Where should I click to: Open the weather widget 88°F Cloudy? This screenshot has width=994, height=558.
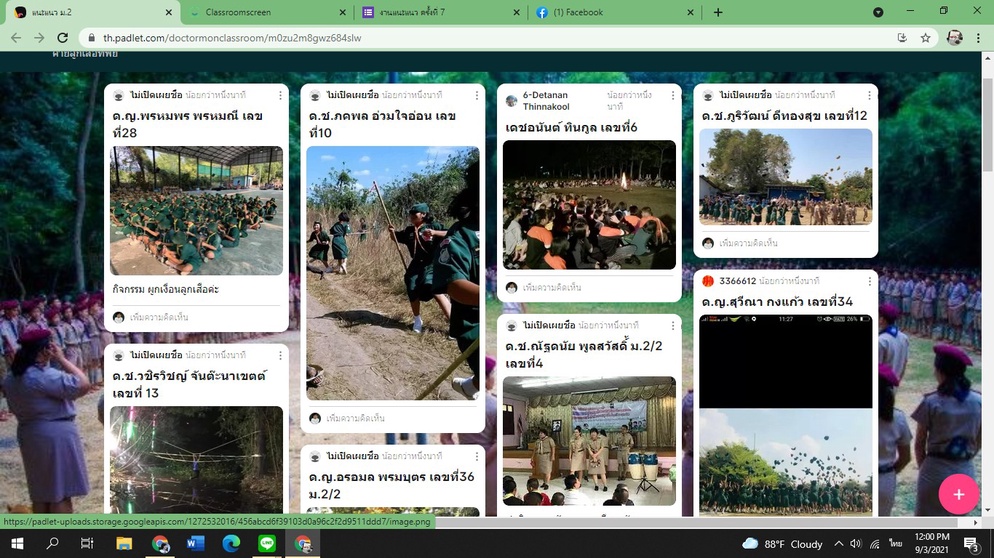pos(782,544)
